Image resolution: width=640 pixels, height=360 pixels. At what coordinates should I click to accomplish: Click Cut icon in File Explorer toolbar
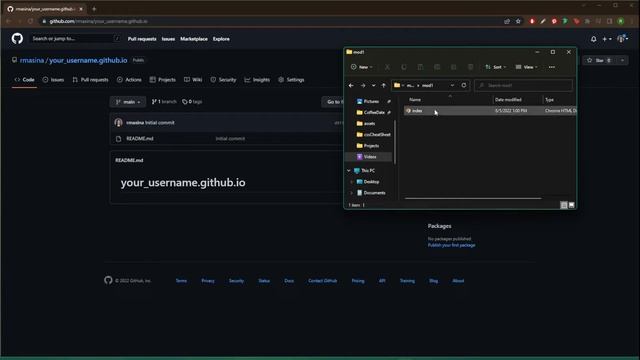click(387, 67)
